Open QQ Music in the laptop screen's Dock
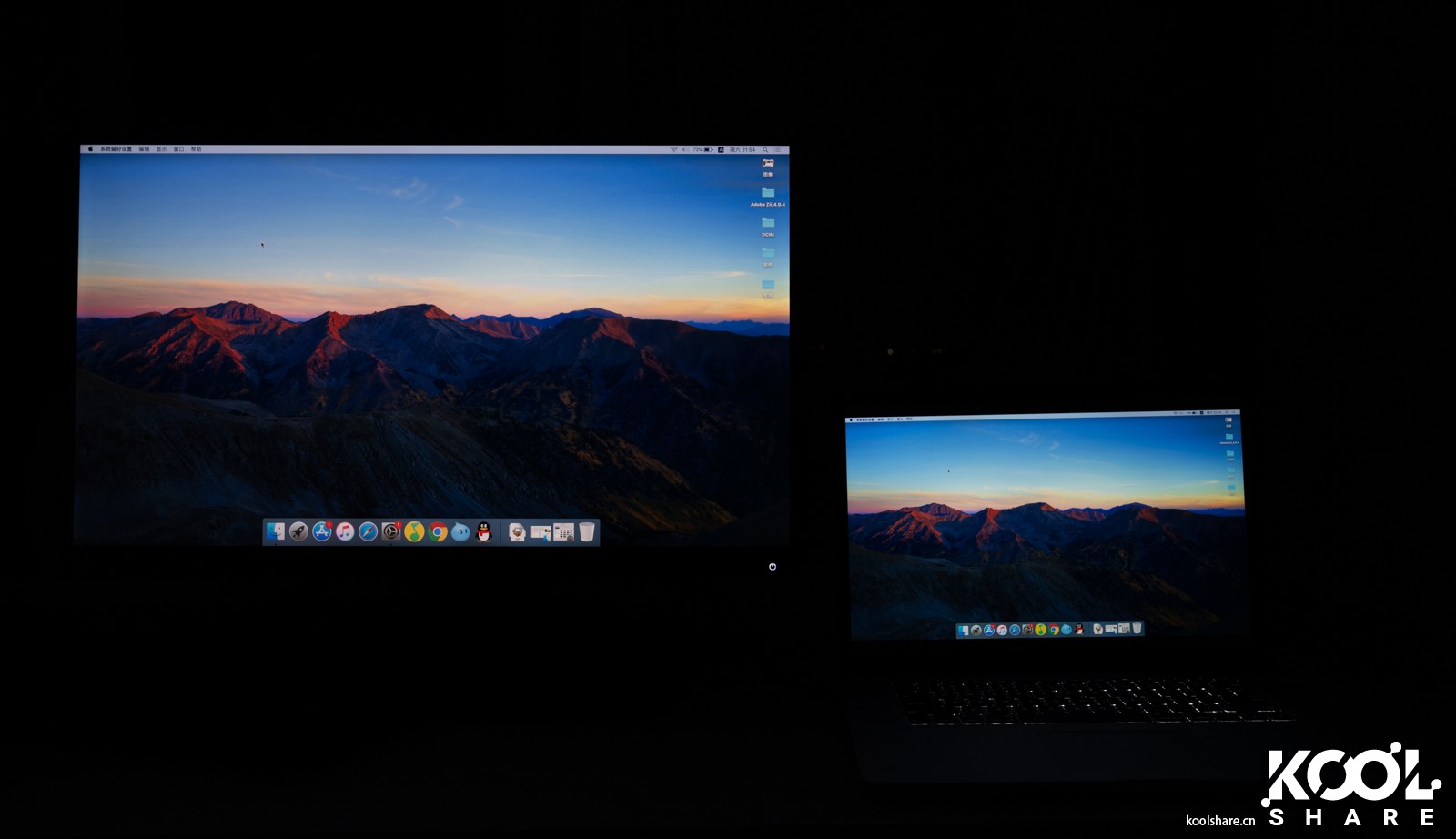 (x=1040, y=630)
